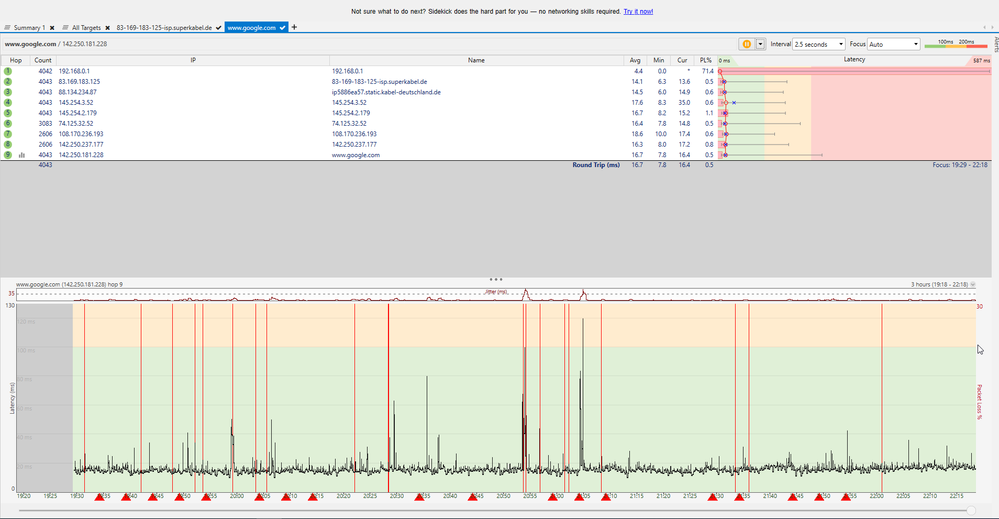Select the 83-169-183-125-isp.superkabel.de tab
Viewport: 999px width, 519px height.
[x=164, y=28]
